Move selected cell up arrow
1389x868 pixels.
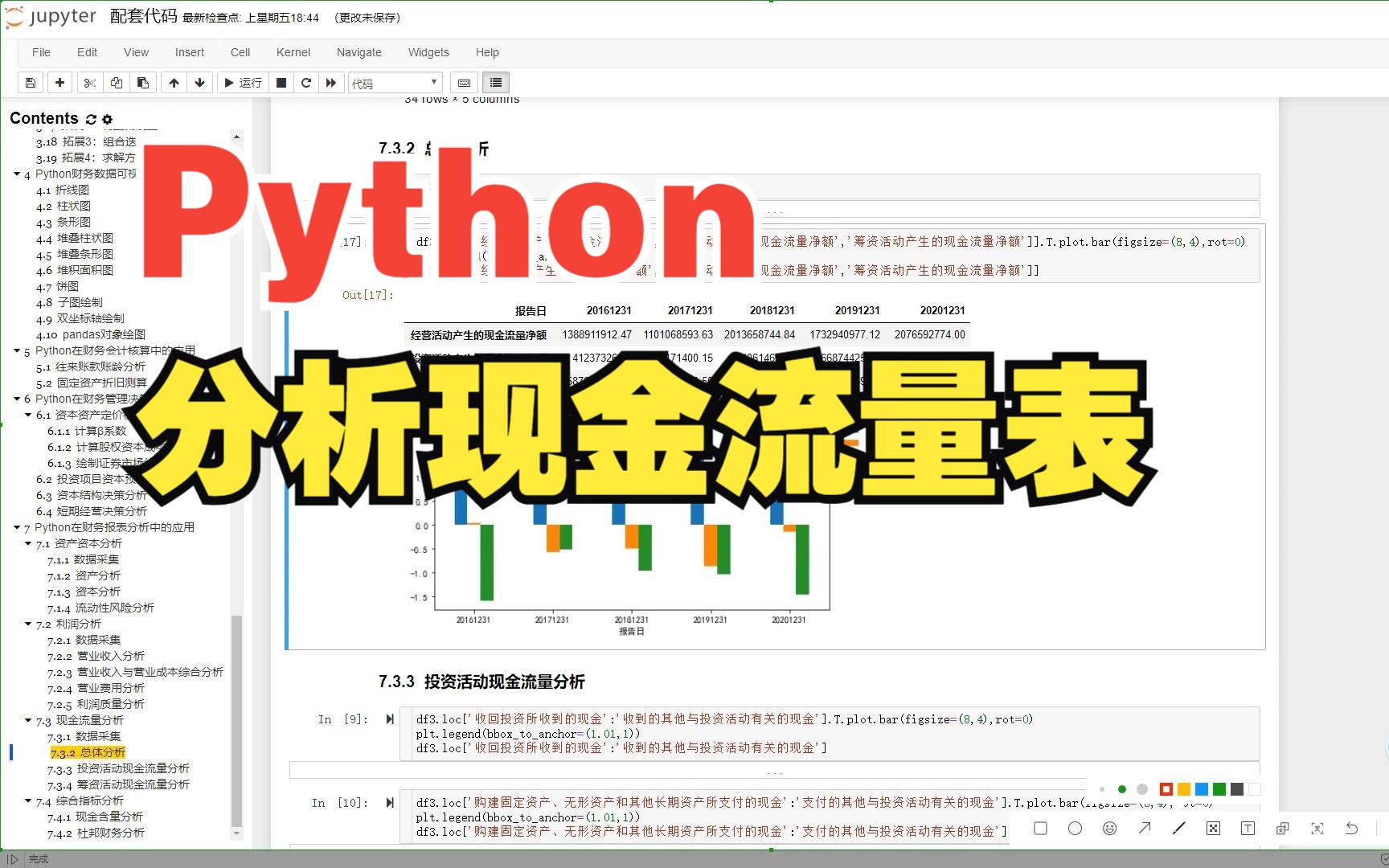[x=174, y=83]
